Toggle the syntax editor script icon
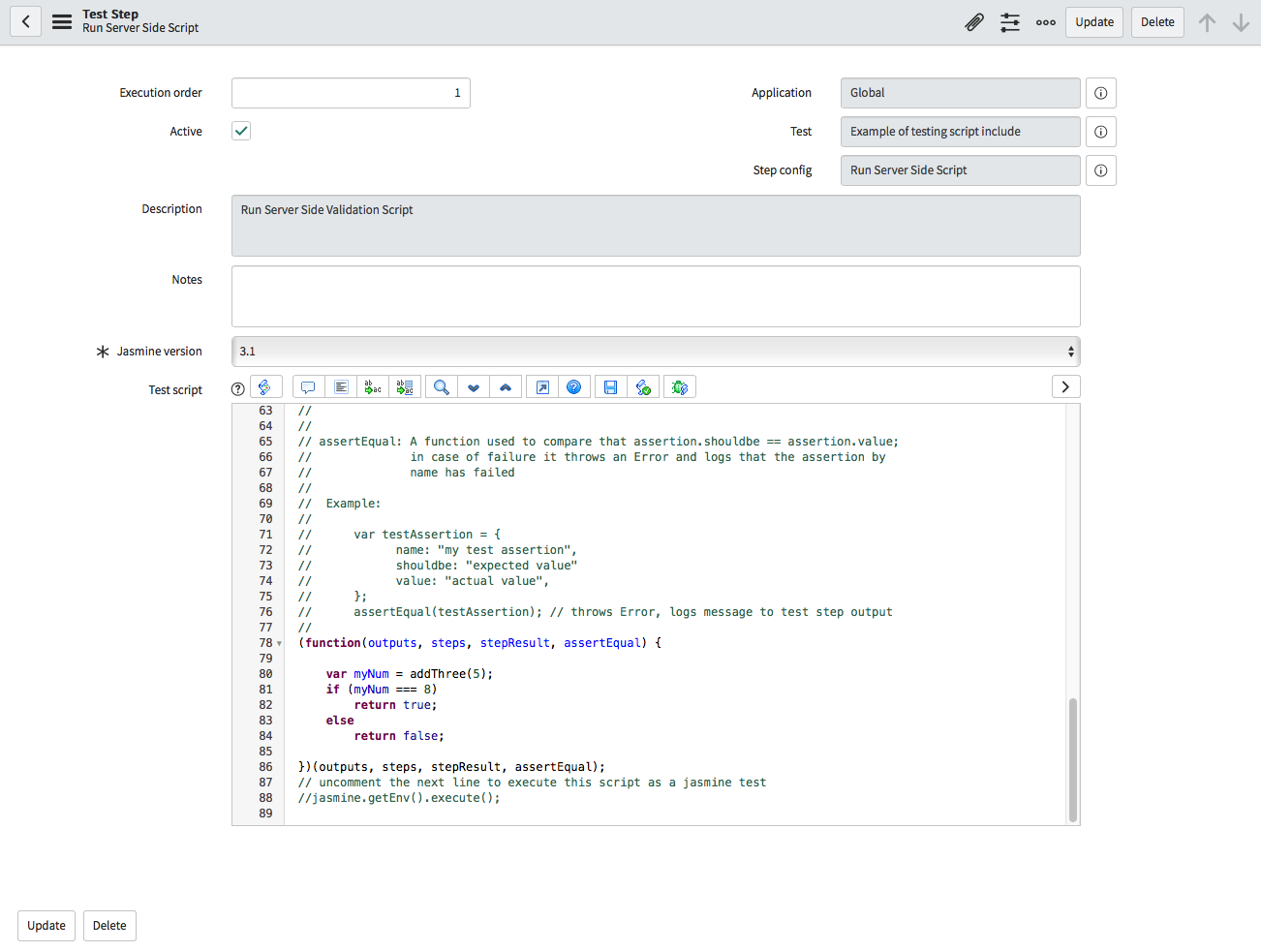 (266, 387)
